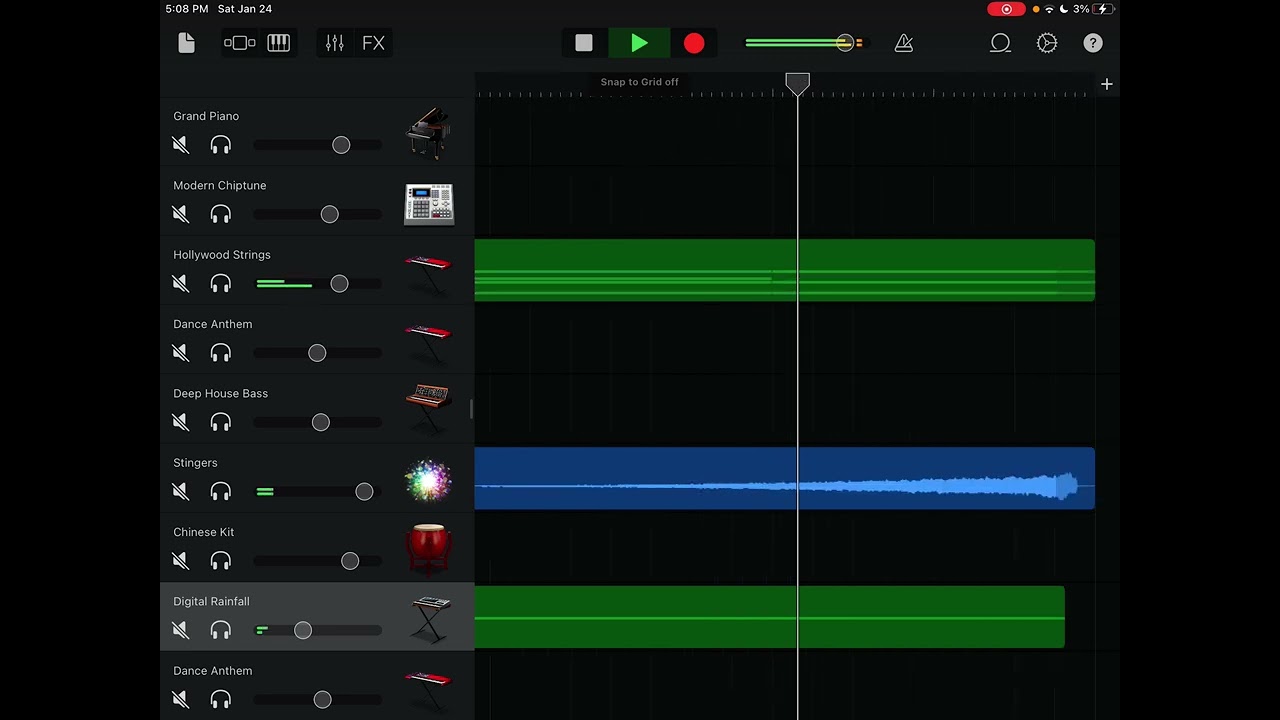The height and width of the screenshot is (720, 1280).
Task: Solo the bottom Dance Anthem track
Action: click(x=221, y=700)
